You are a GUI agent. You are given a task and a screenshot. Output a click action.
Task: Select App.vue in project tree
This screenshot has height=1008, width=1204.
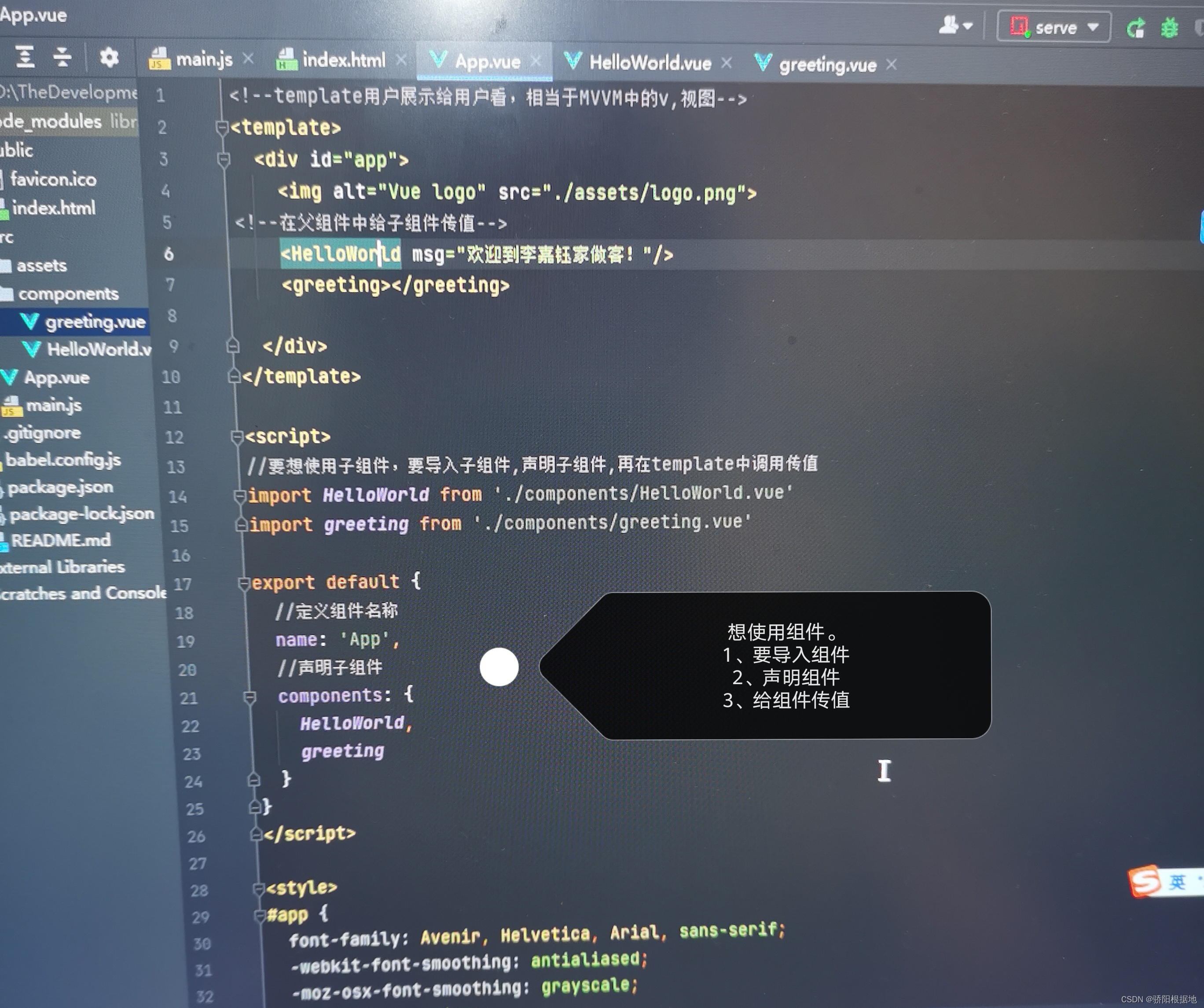point(45,377)
